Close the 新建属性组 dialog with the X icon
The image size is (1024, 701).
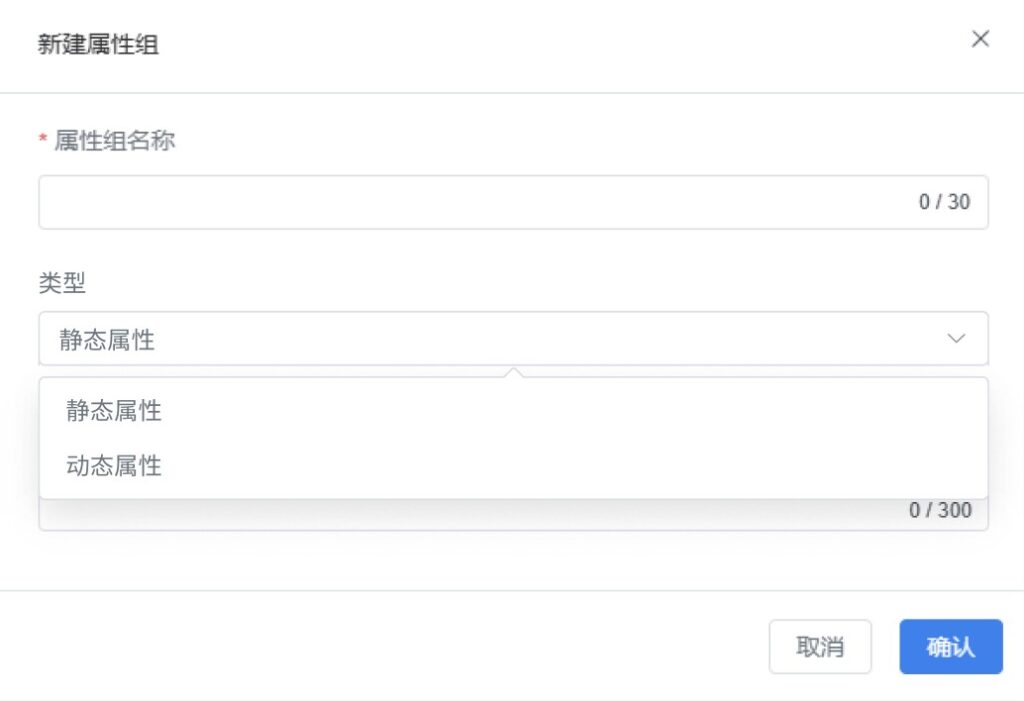[x=980, y=39]
